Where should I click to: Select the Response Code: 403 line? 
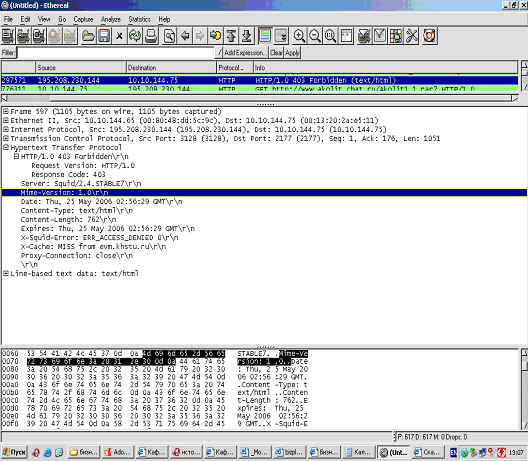click(68, 174)
